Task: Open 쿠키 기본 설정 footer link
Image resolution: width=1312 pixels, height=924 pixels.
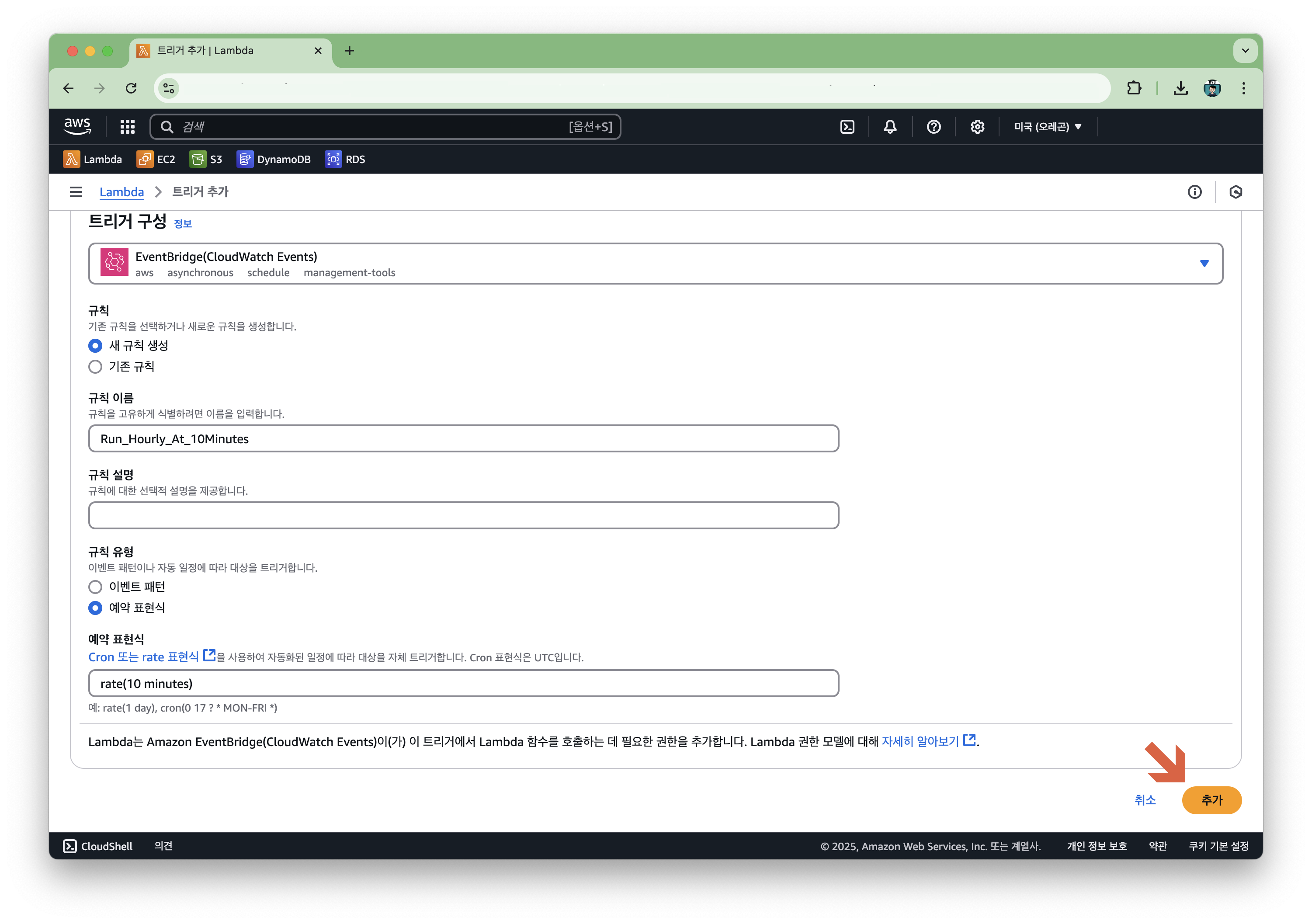Action: (x=1218, y=846)
